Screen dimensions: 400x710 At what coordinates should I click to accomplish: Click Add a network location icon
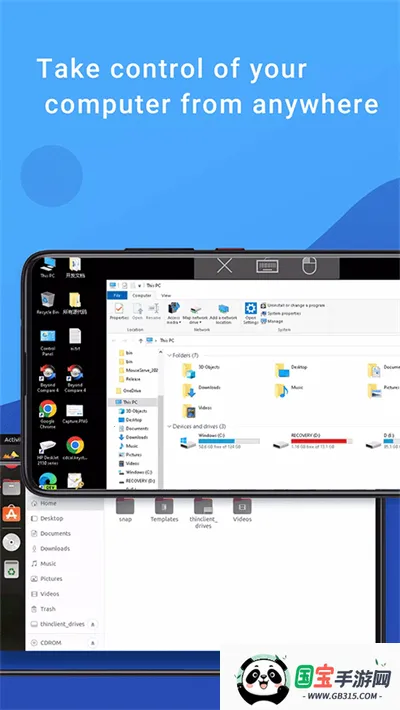click(x=223, y=314)
